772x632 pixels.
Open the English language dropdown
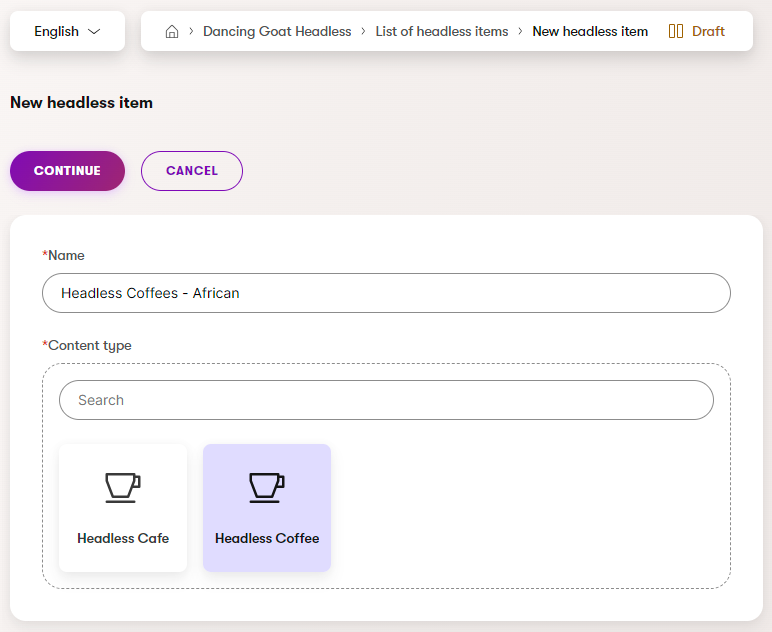pyautogui.click(x=67, y=31)
